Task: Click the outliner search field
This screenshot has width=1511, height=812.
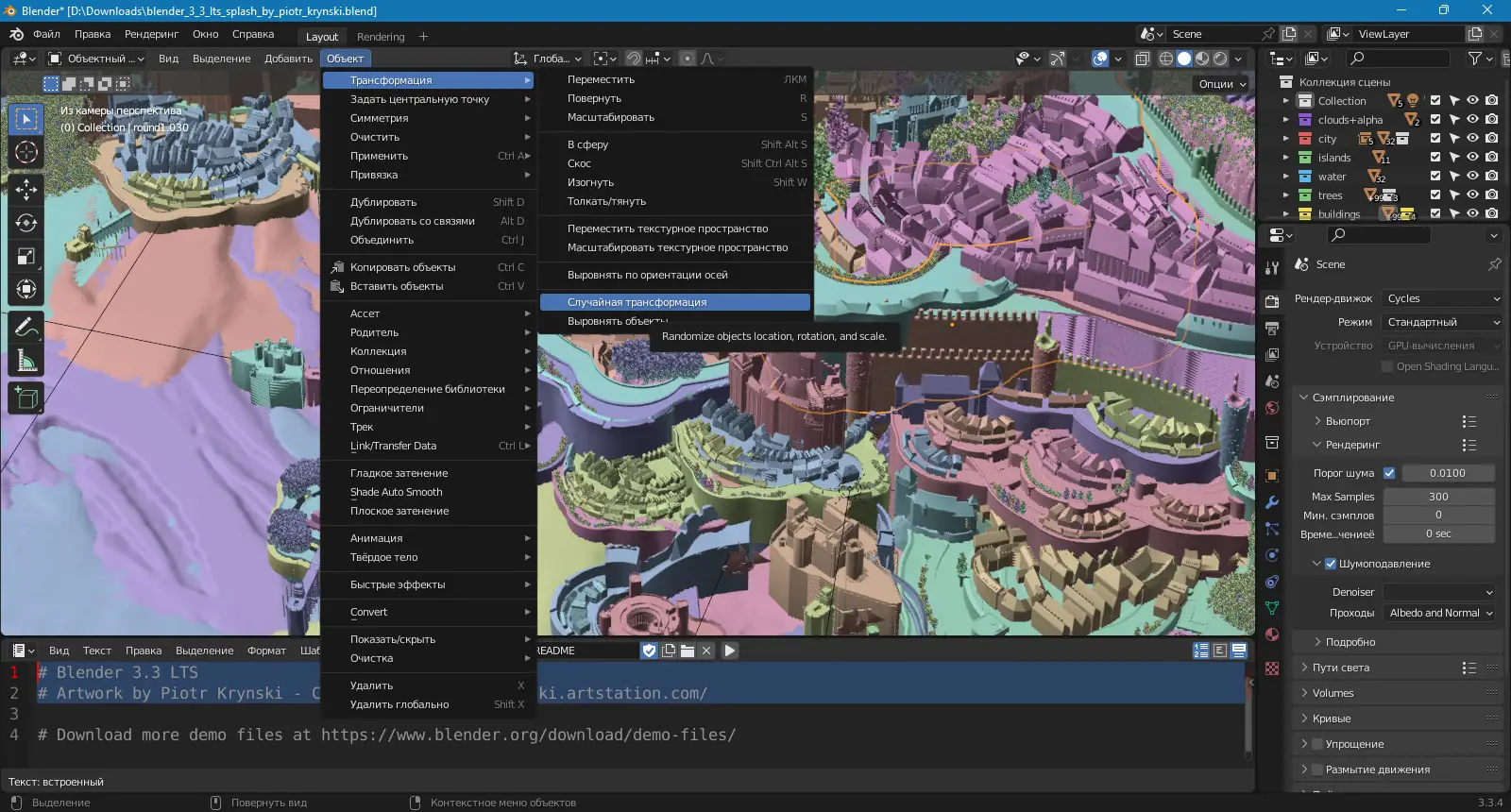Action: tap(1402, 59)
